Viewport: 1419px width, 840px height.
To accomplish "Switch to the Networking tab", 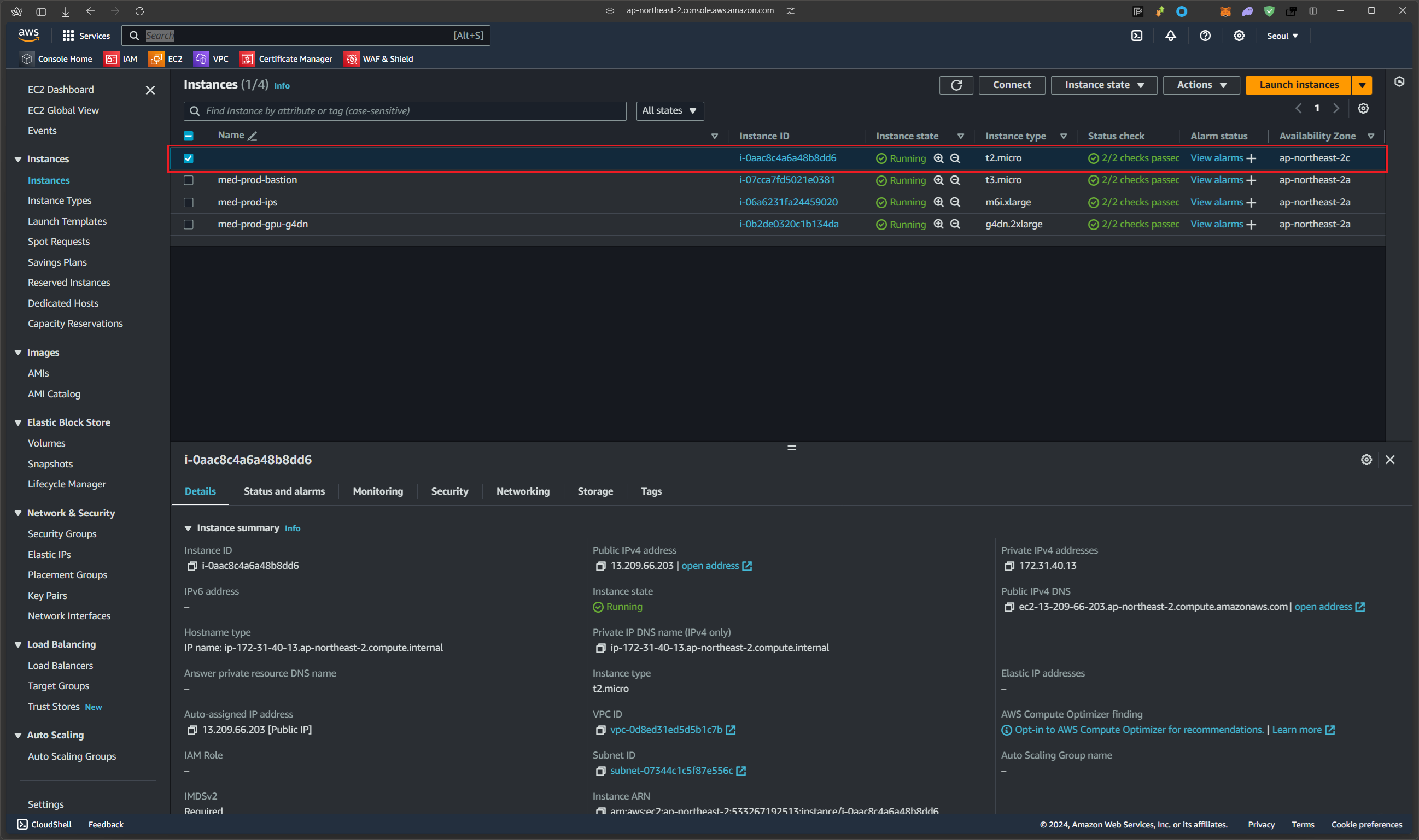I will click(x=523, y=491).
